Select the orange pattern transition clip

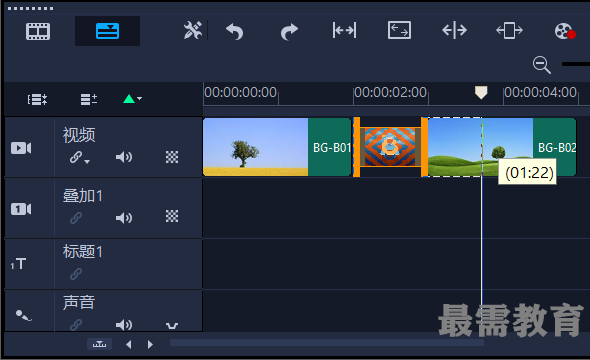click(x=390, y=147)
